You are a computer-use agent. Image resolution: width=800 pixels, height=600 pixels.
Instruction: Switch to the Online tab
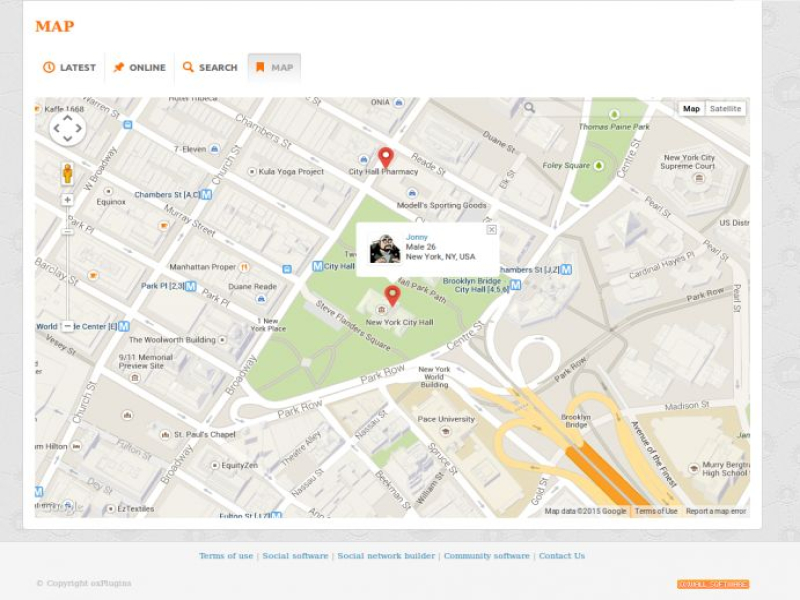[139, 68]
